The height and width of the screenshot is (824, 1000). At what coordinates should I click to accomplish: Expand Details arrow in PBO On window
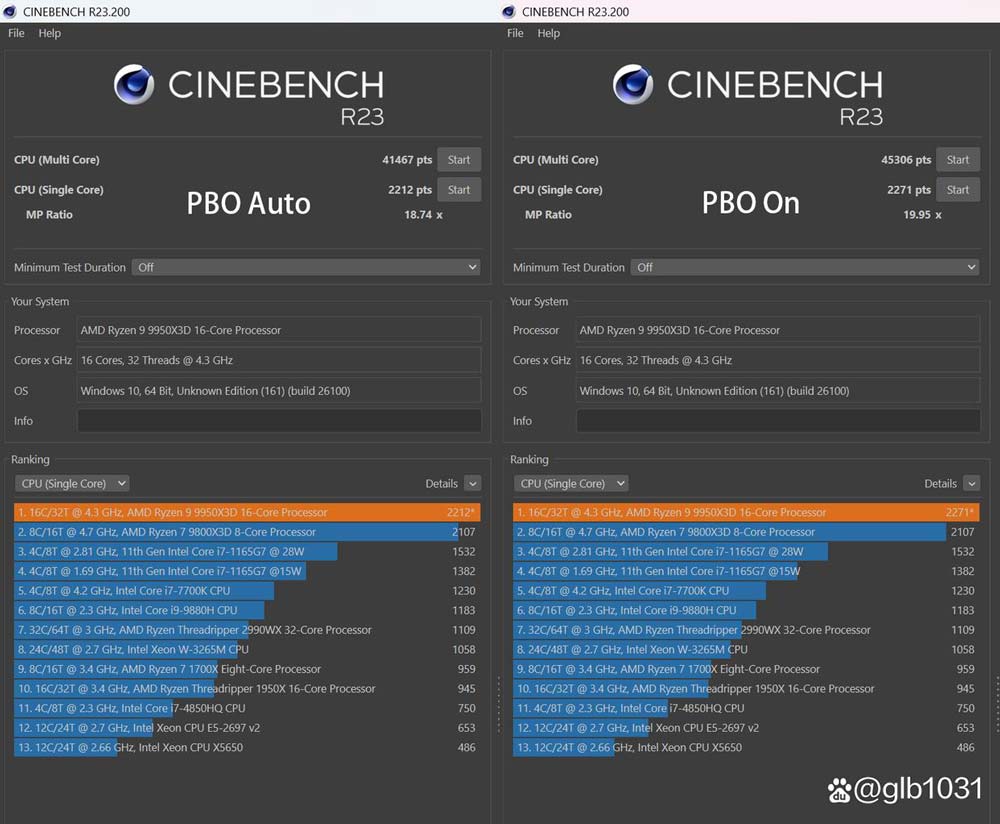coord(971,483)
